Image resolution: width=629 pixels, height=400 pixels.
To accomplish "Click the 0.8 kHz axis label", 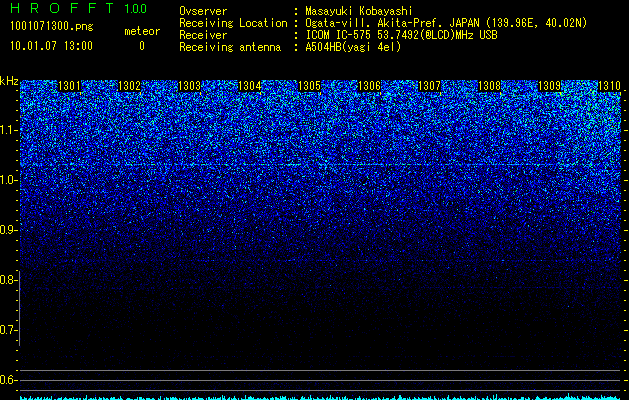I will [8, 280].
